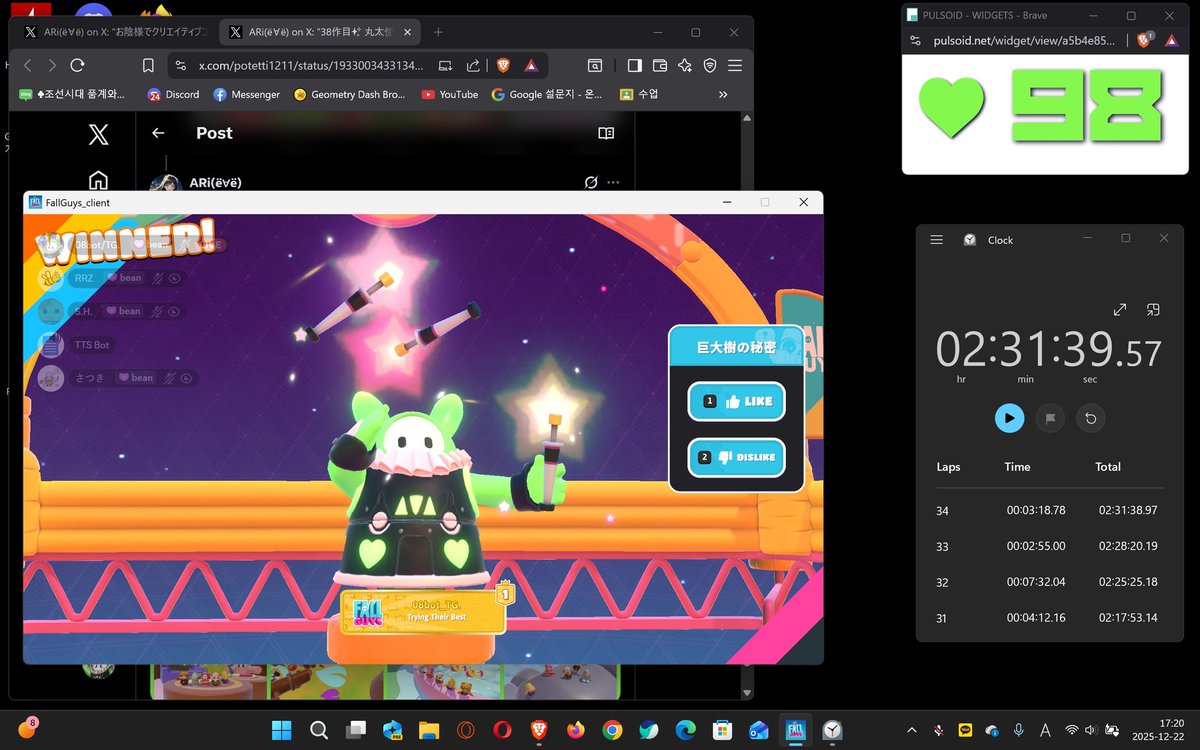This screenshot has width=1200, height=750.
Task: Open Brave Wallet icon
Action: tap(659, 65)
